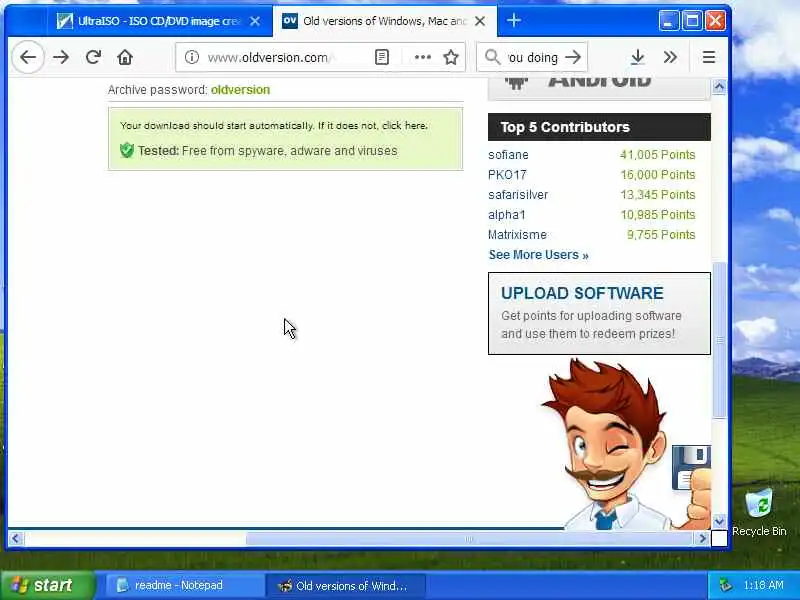Screen dimensions: 800x600
Task: Reload the current page
Action: coord(93,57)
